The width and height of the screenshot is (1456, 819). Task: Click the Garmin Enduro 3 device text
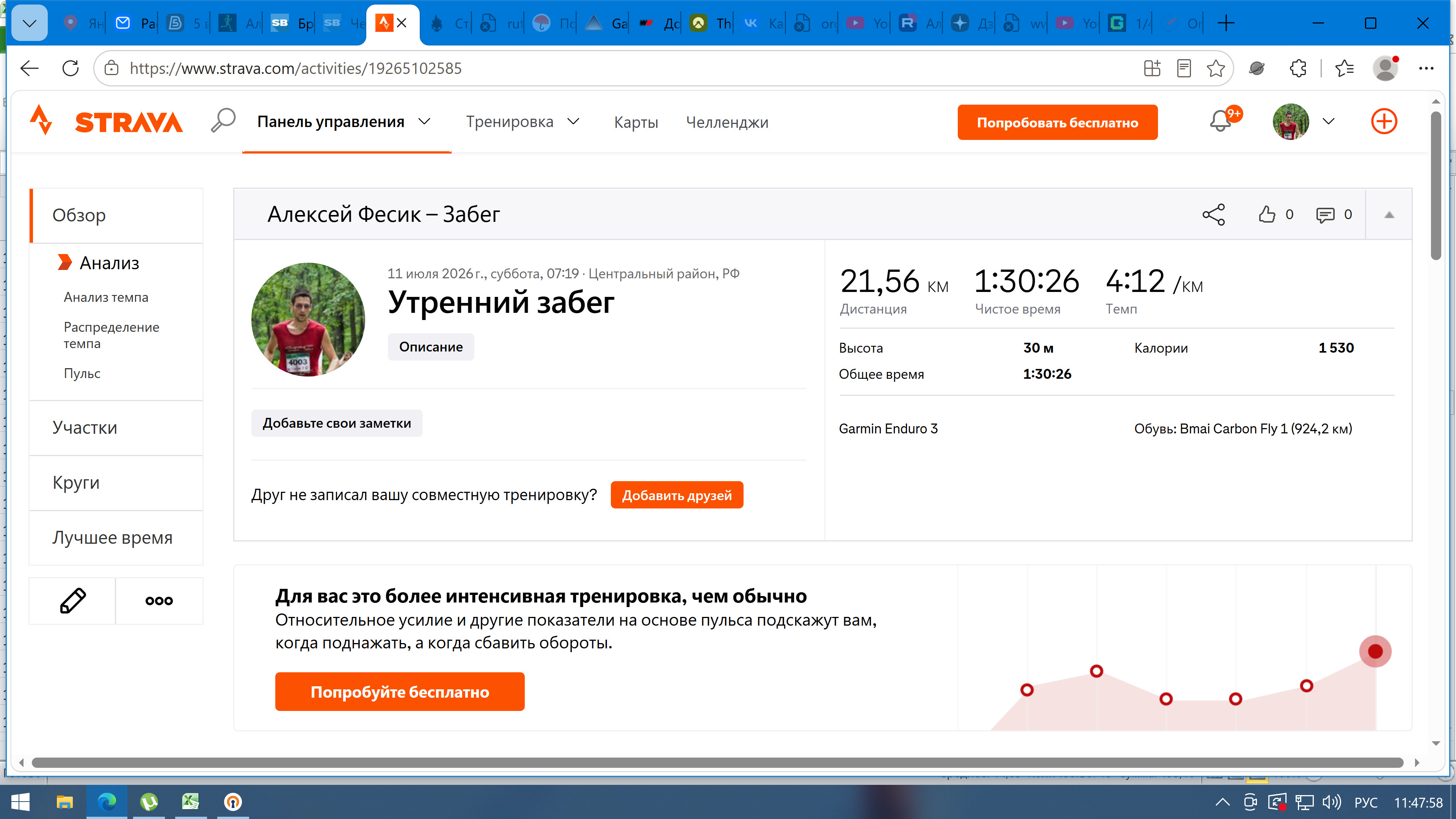point(888,428)
